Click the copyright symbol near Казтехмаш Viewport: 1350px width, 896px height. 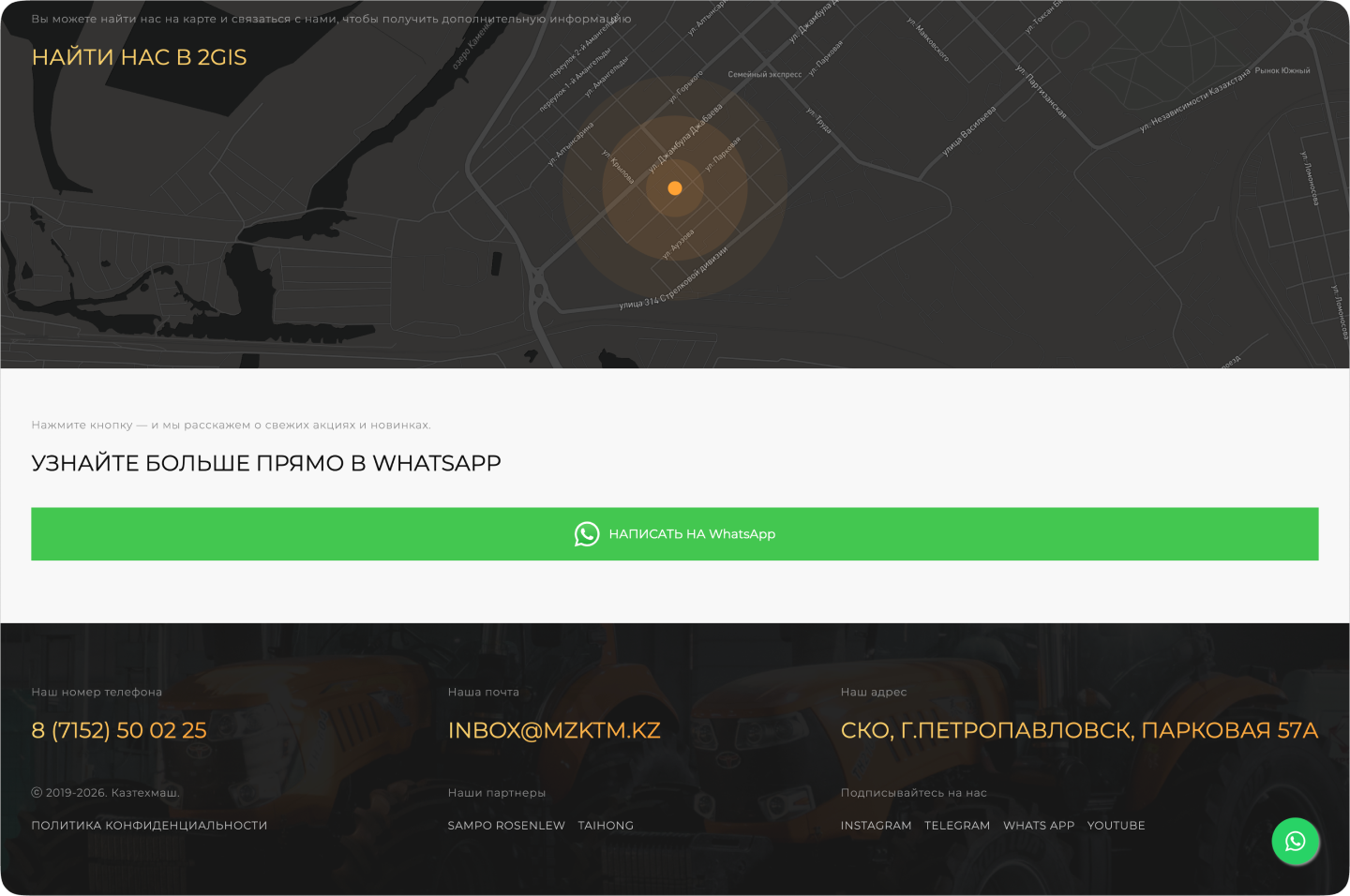point(37,791)
